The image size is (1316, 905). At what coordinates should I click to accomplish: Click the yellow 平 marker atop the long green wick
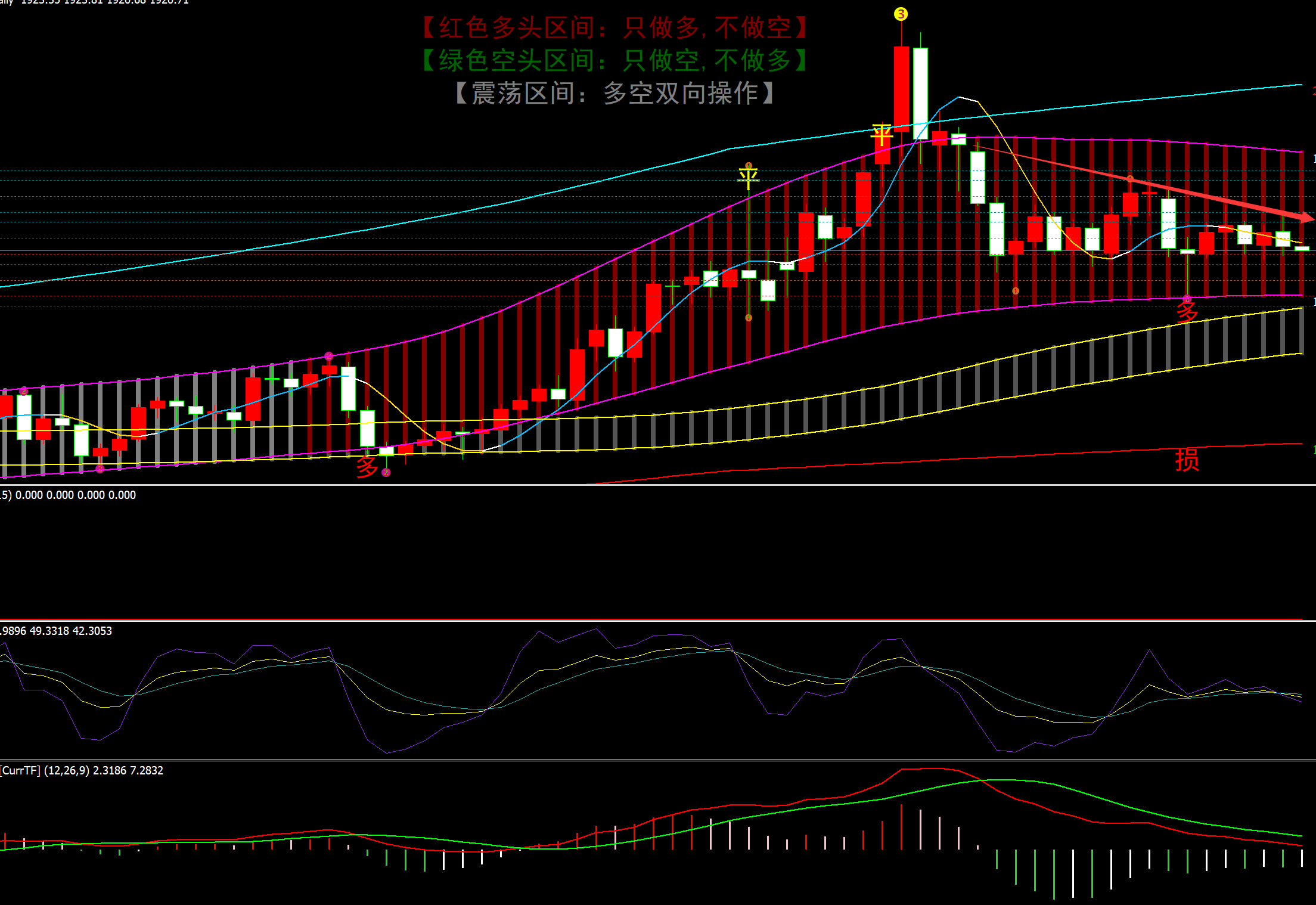click(748, 177)
